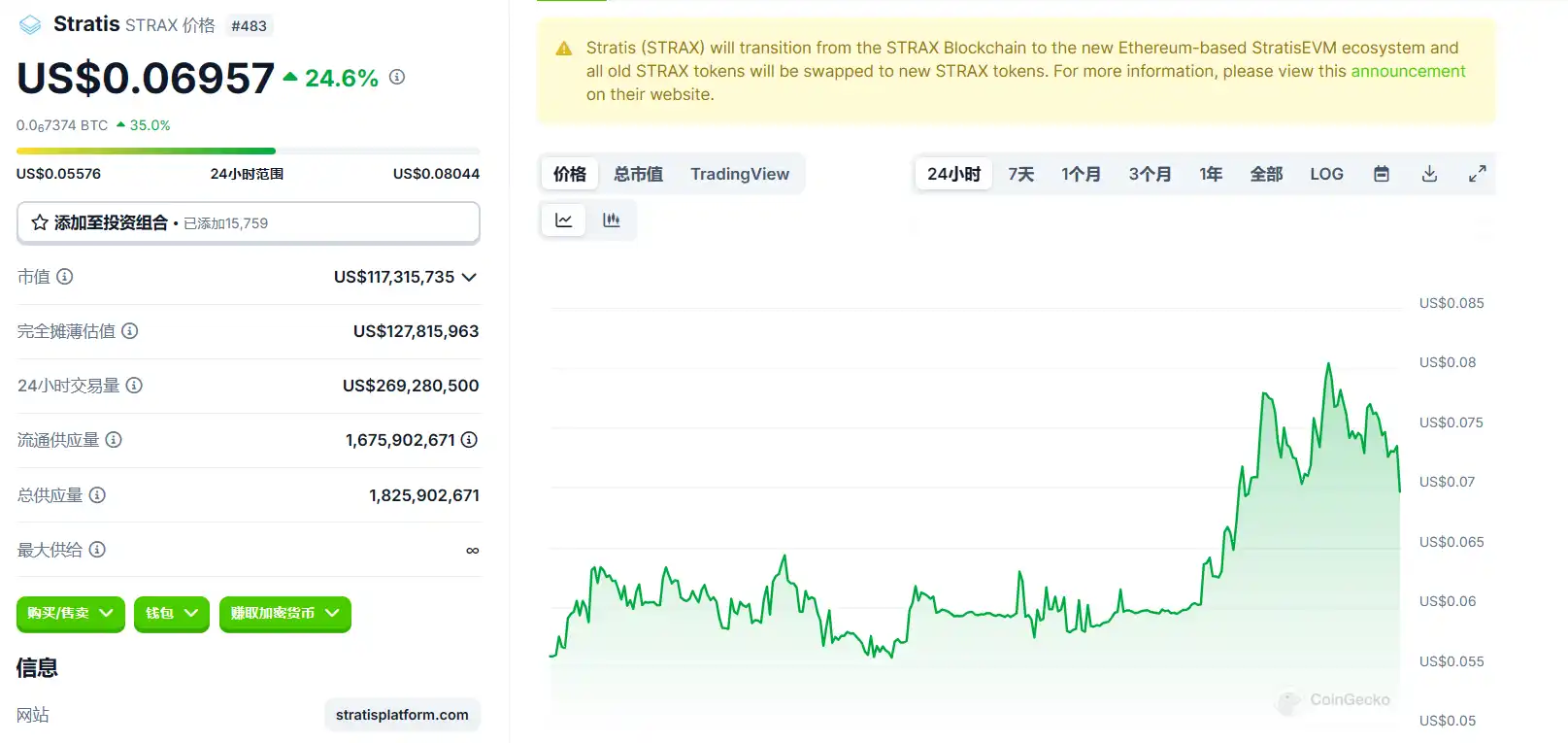Switch to candlestick chart icon
The image size is (1568, 743).
click(611, 220)
